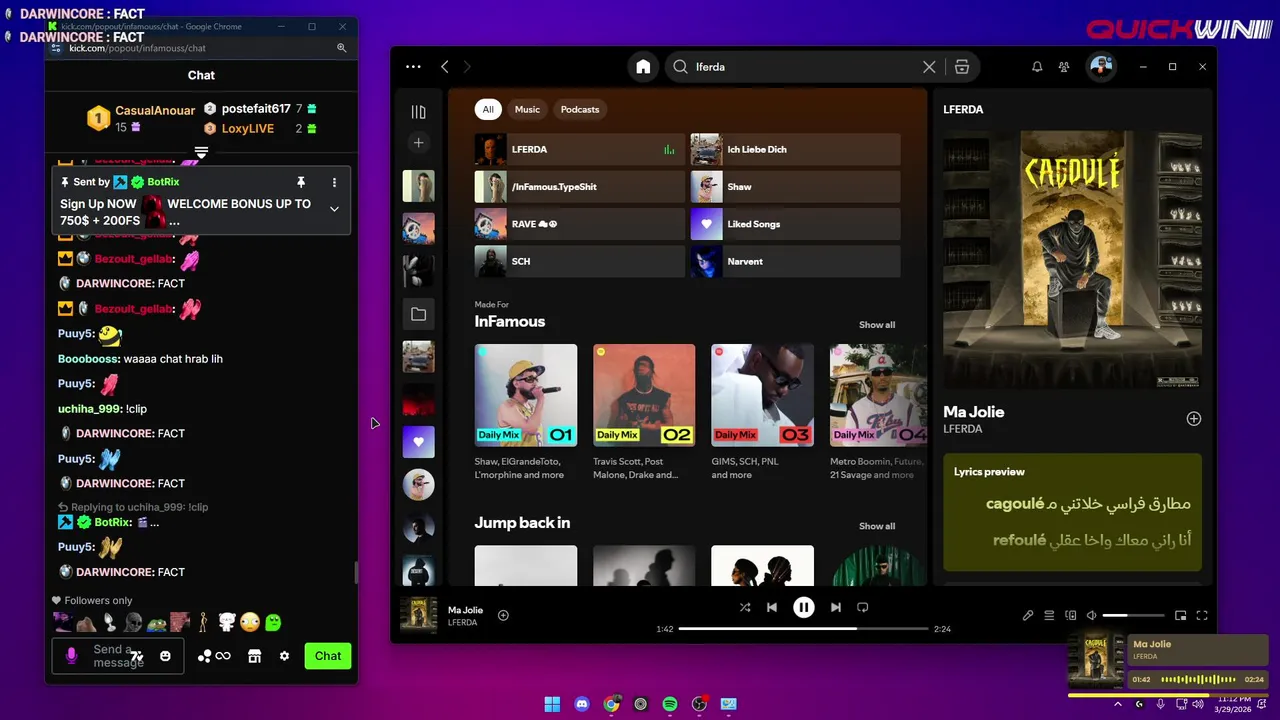Send message with green Chat button

328,656
